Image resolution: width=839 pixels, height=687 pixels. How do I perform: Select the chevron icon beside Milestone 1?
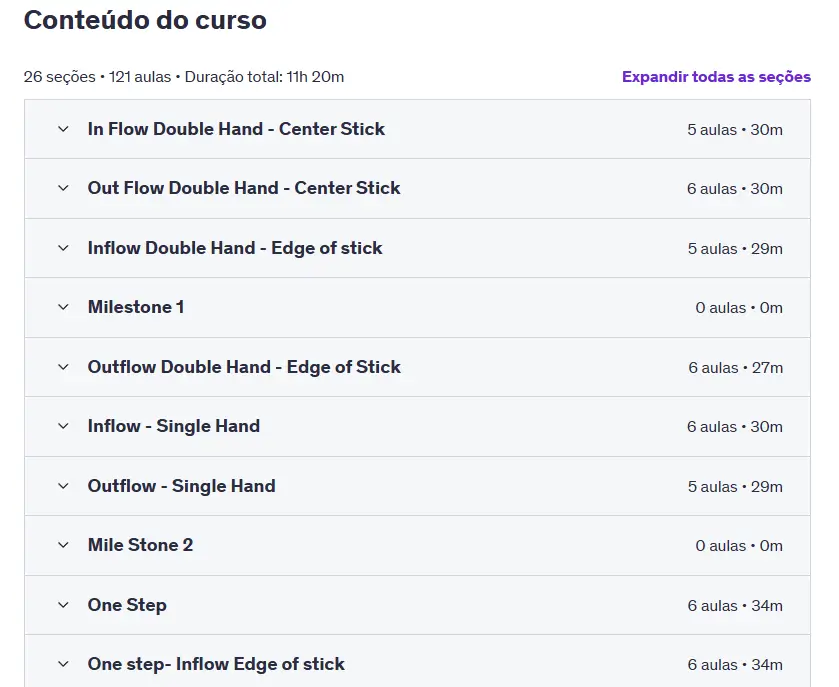pos(61,307)
